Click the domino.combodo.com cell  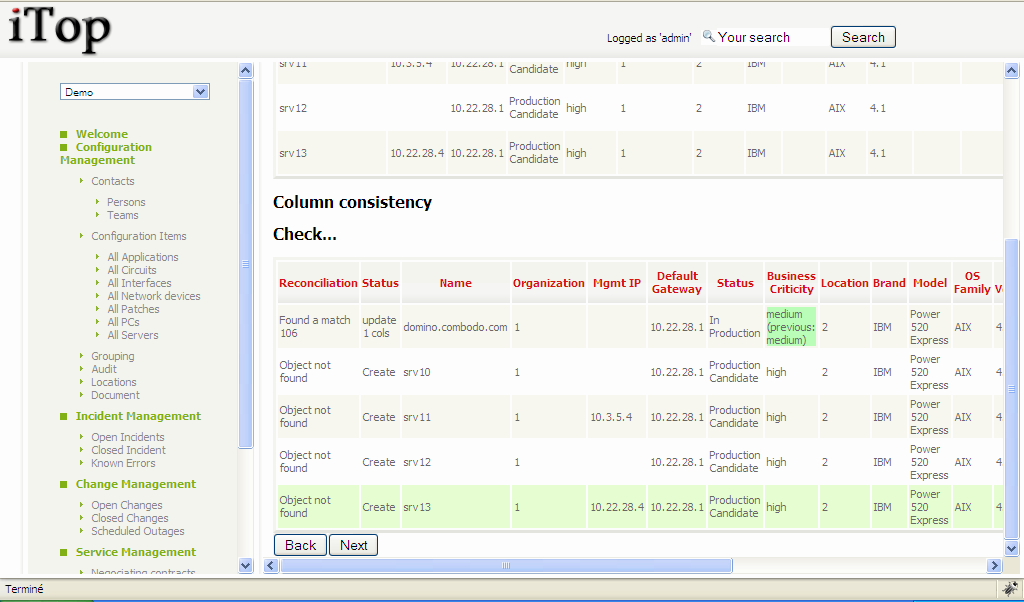455,327
